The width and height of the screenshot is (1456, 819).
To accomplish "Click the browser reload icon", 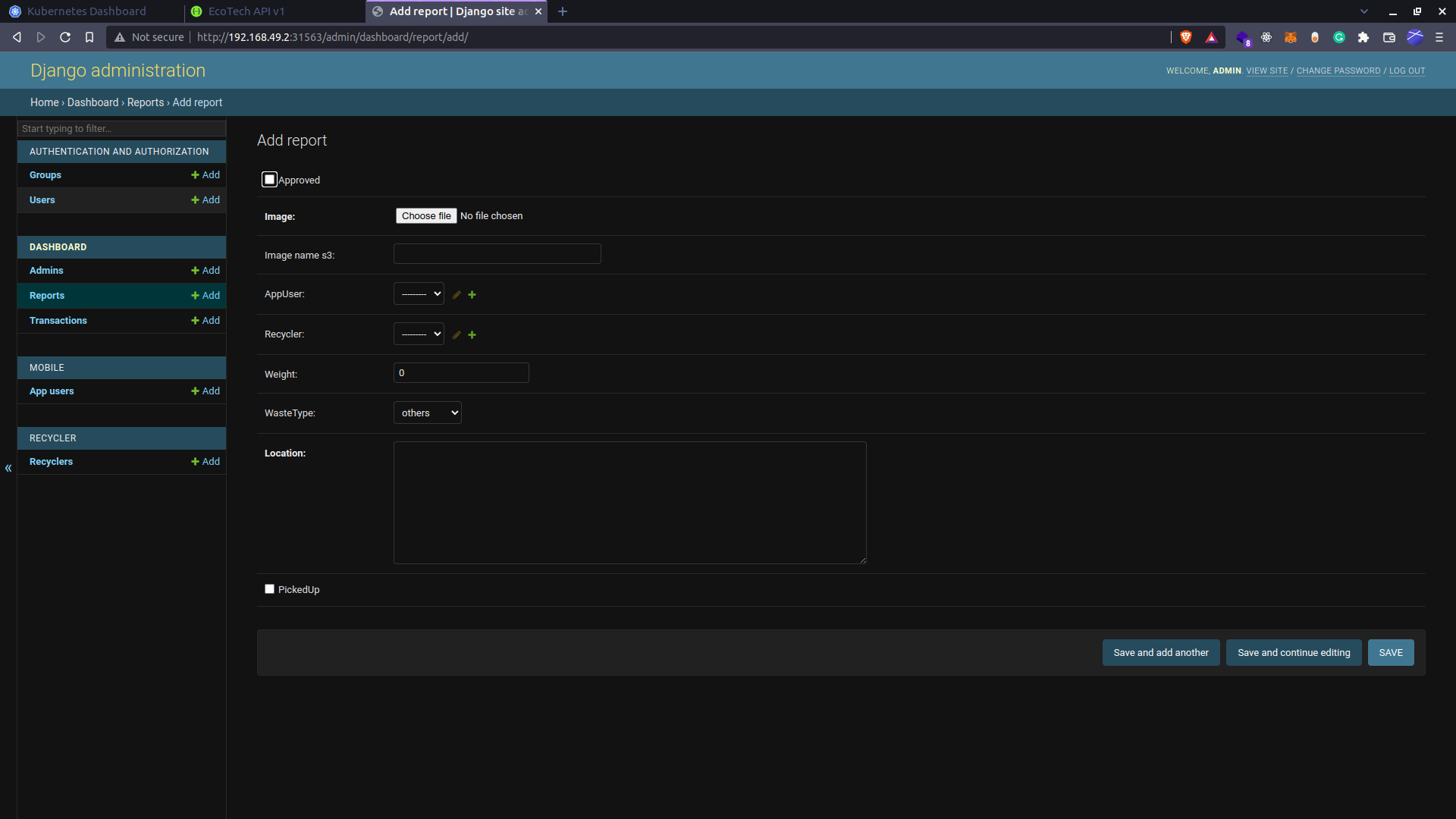I will click(x=65, y=37).
